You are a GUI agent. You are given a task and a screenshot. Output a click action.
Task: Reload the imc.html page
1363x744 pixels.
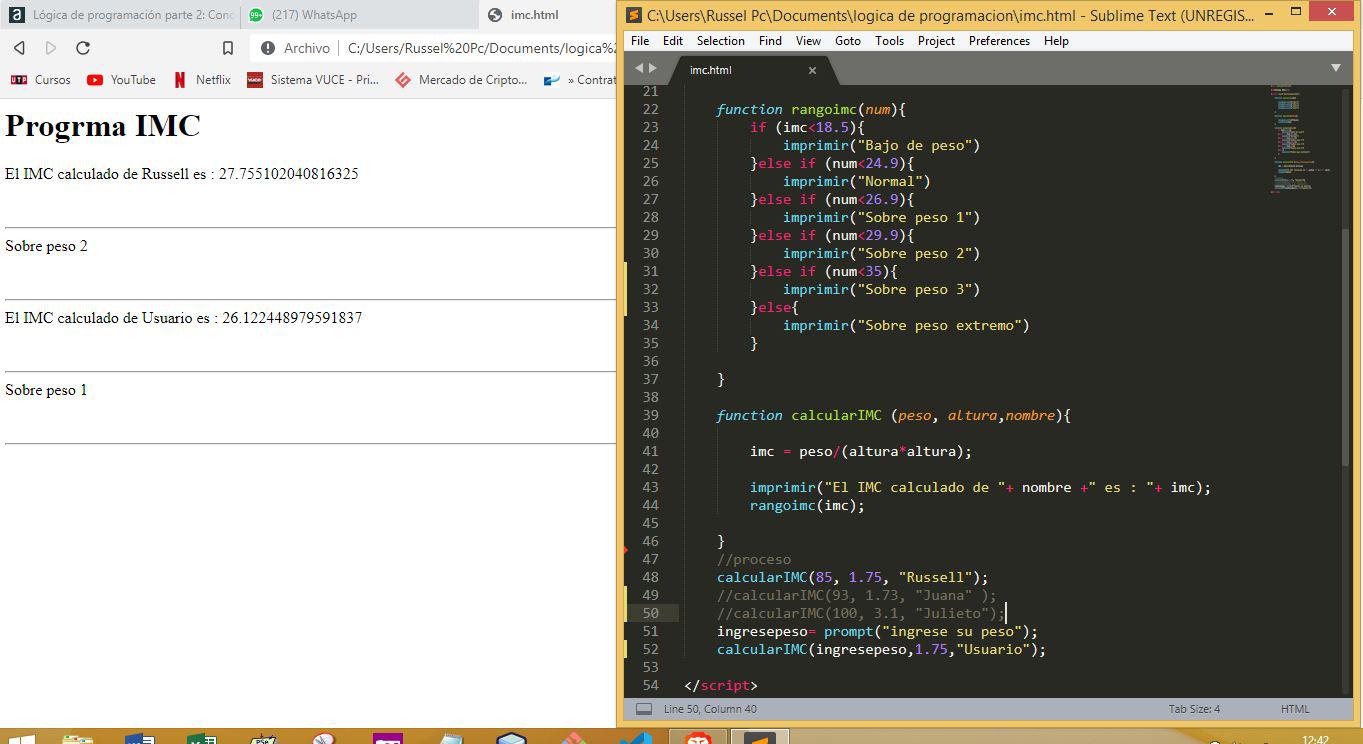83,48
